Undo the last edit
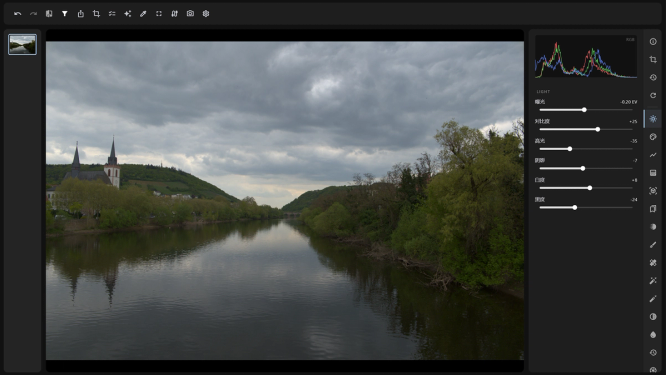 17,14
